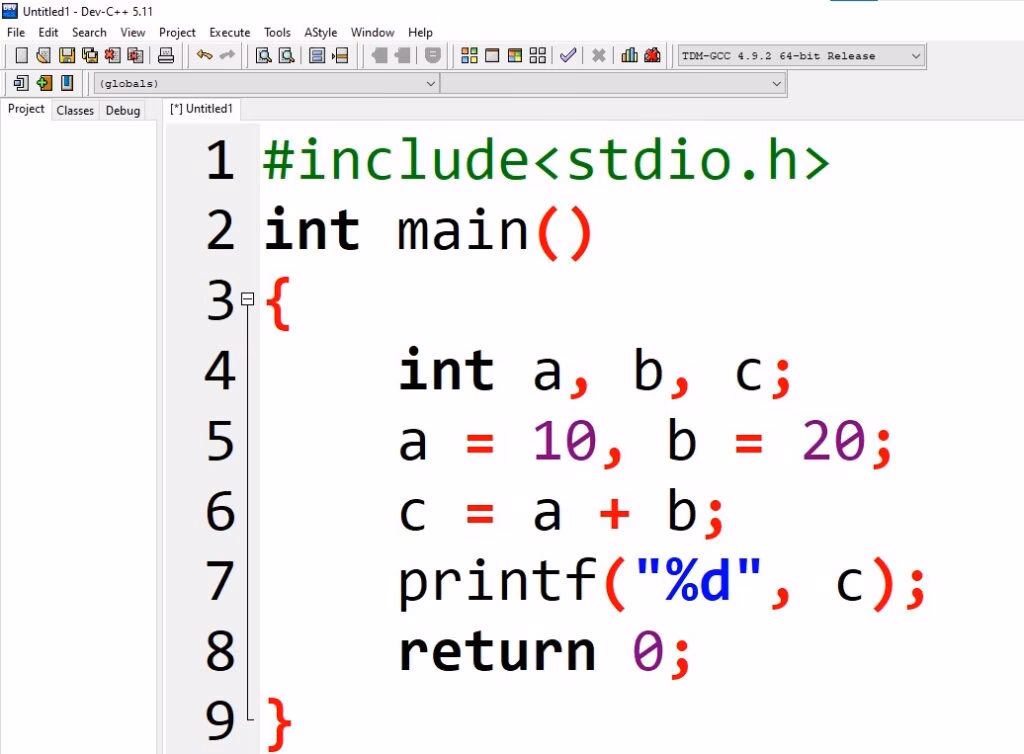The image size is (1024, 754).
Task: Open the File menu
Action: [16, 32]
